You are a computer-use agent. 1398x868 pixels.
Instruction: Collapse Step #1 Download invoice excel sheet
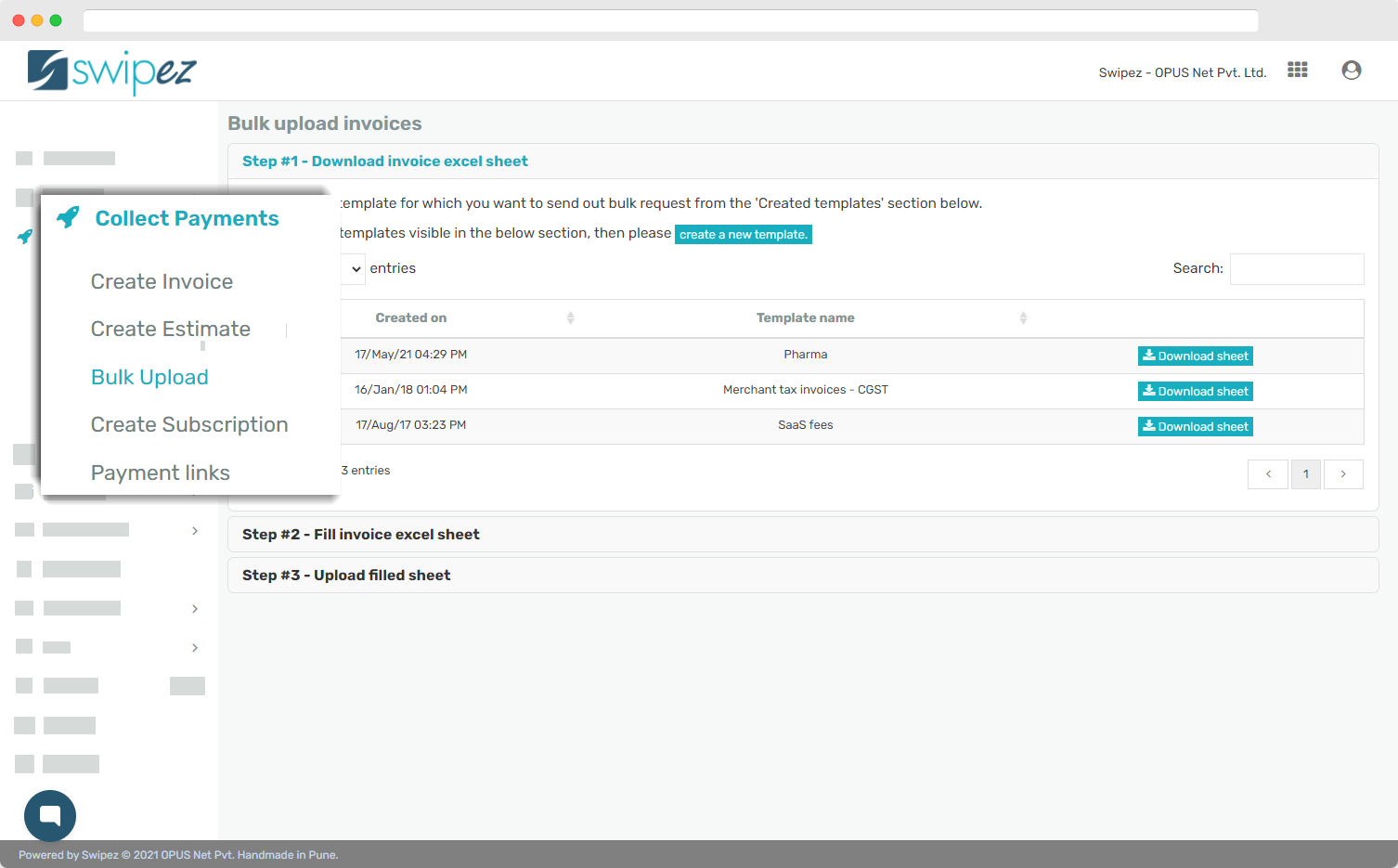[x=384, y=162]
